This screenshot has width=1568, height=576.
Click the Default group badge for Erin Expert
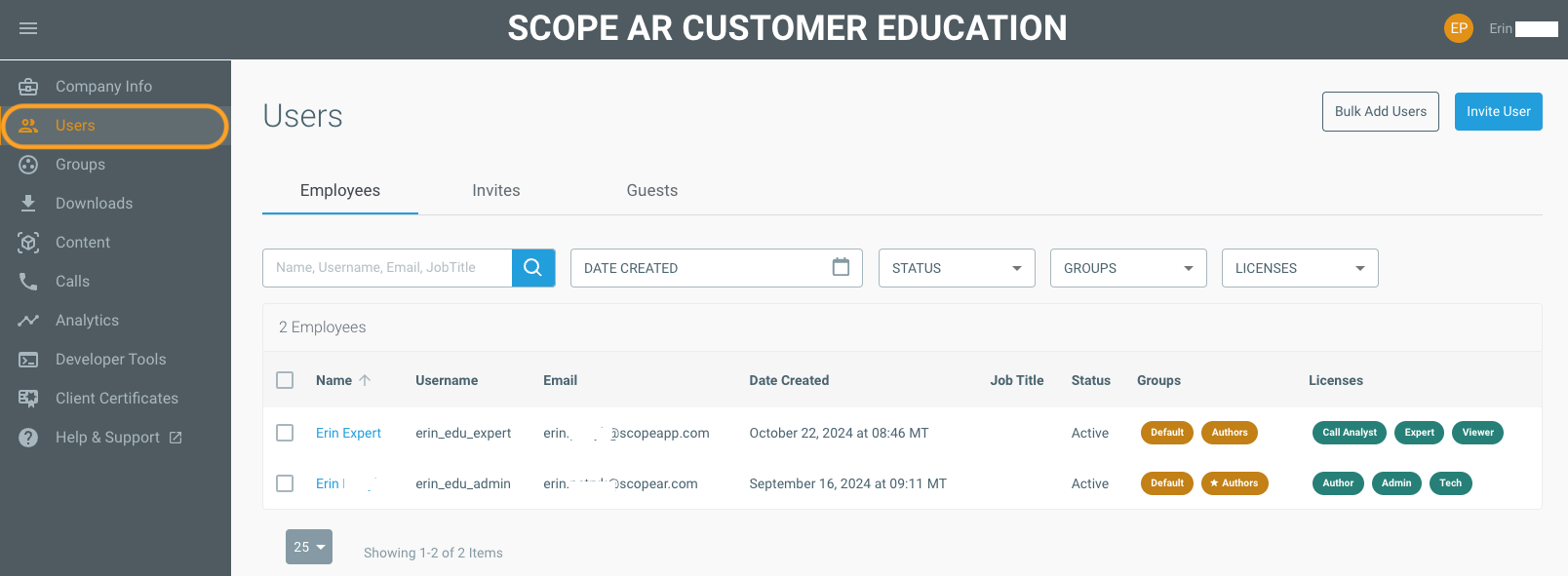point(1167,433)
